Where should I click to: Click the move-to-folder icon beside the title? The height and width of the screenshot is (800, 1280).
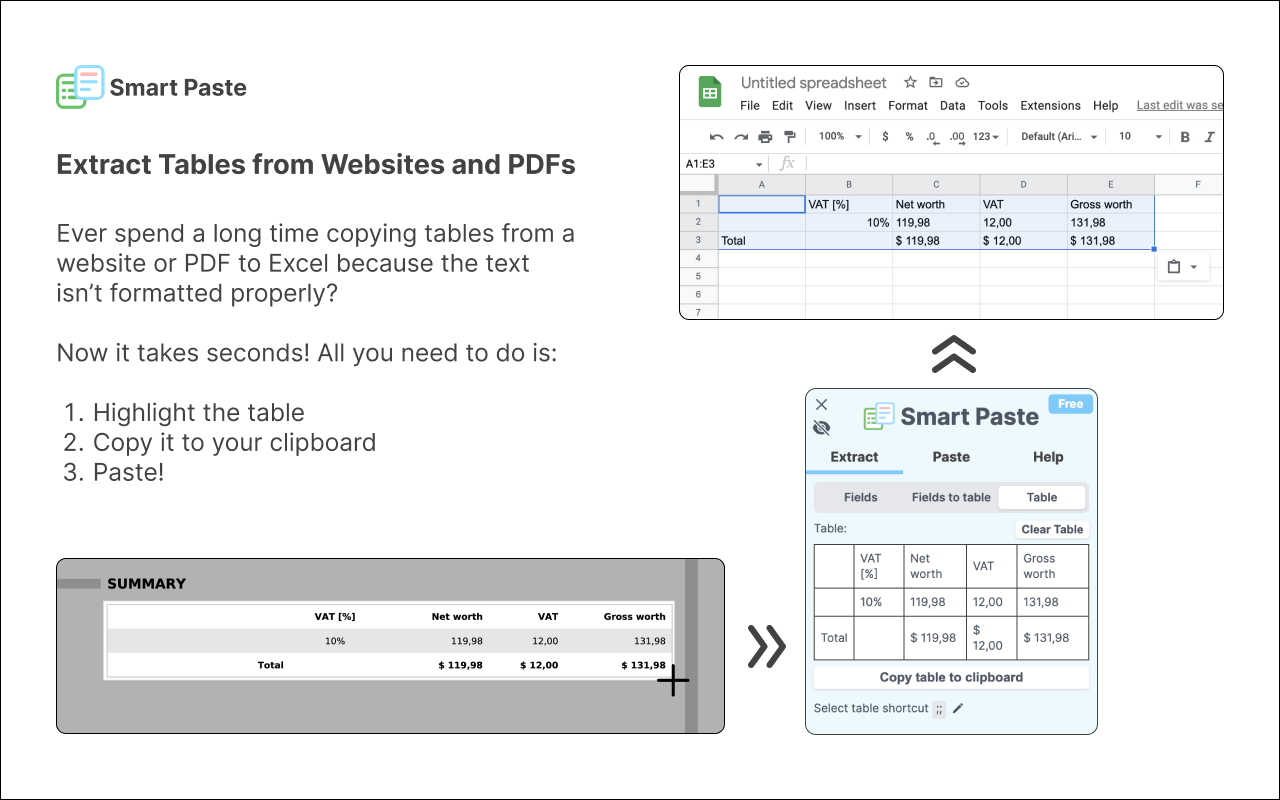pyautogui.click(x=936, y=83)
